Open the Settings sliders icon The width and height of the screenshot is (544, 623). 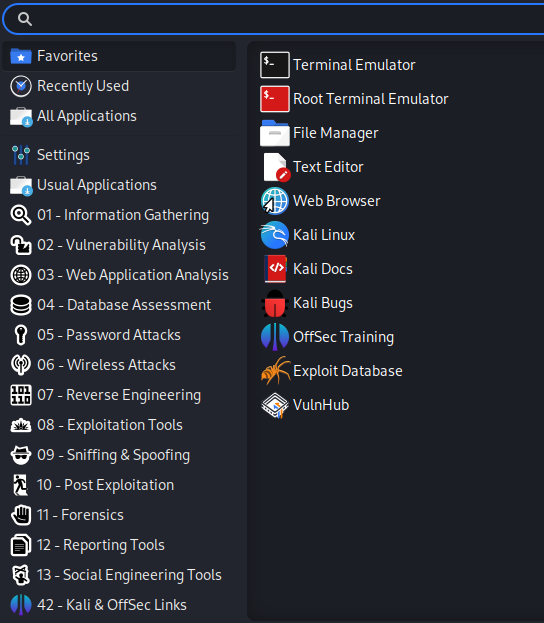point(21,155)
